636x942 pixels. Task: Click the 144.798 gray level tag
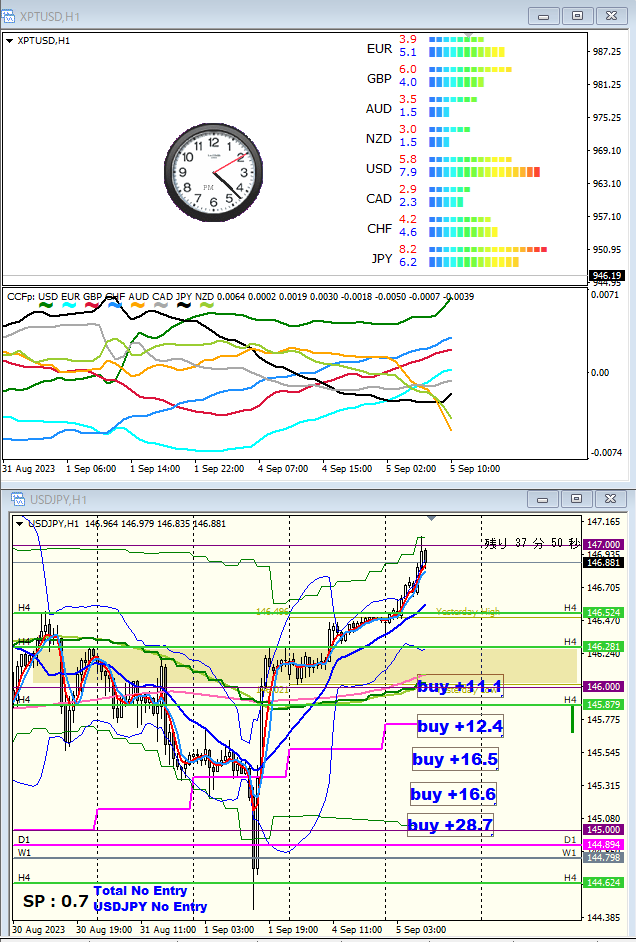coord(603,857)
